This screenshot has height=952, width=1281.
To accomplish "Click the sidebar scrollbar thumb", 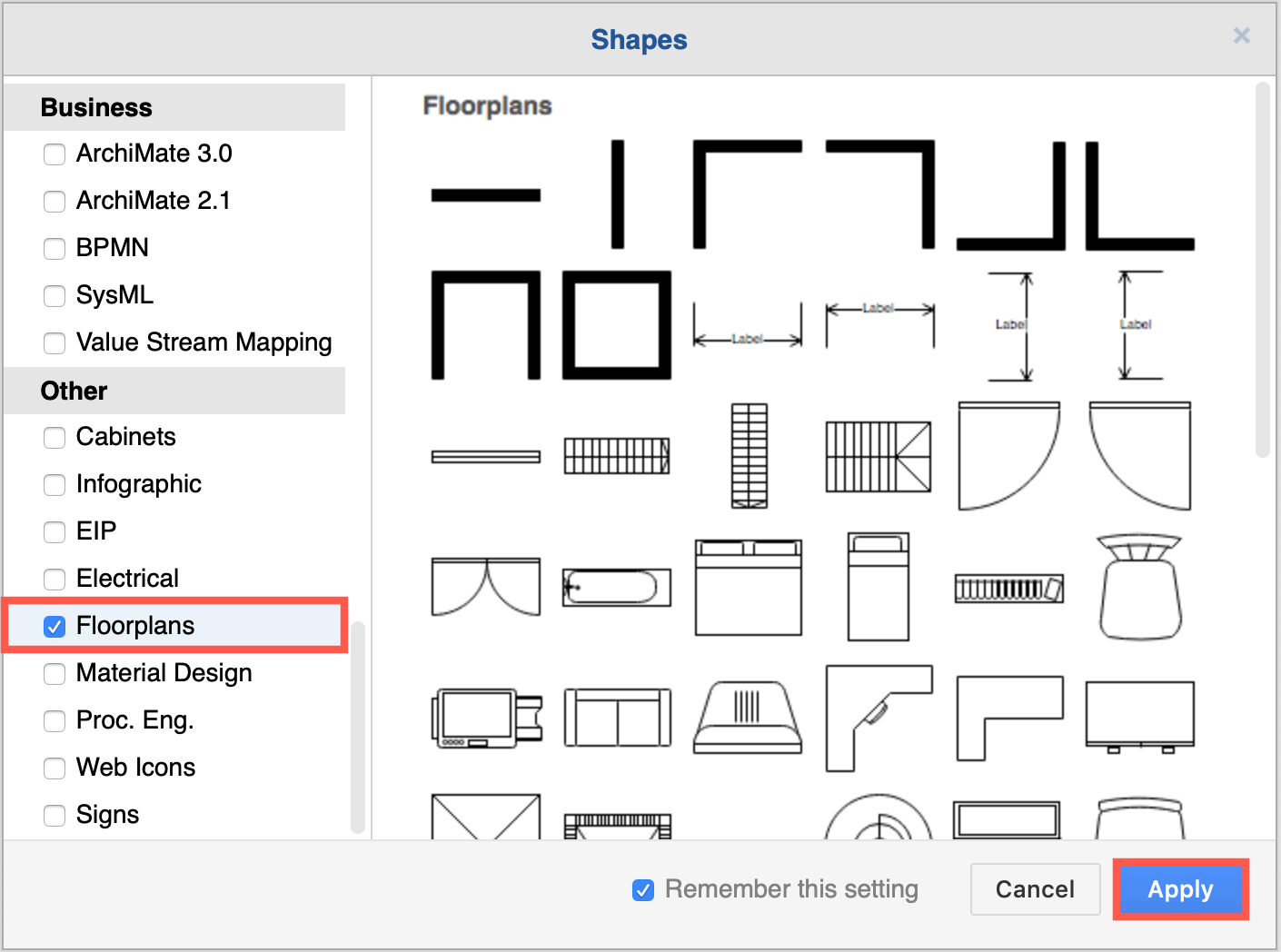I will [359, 727].
